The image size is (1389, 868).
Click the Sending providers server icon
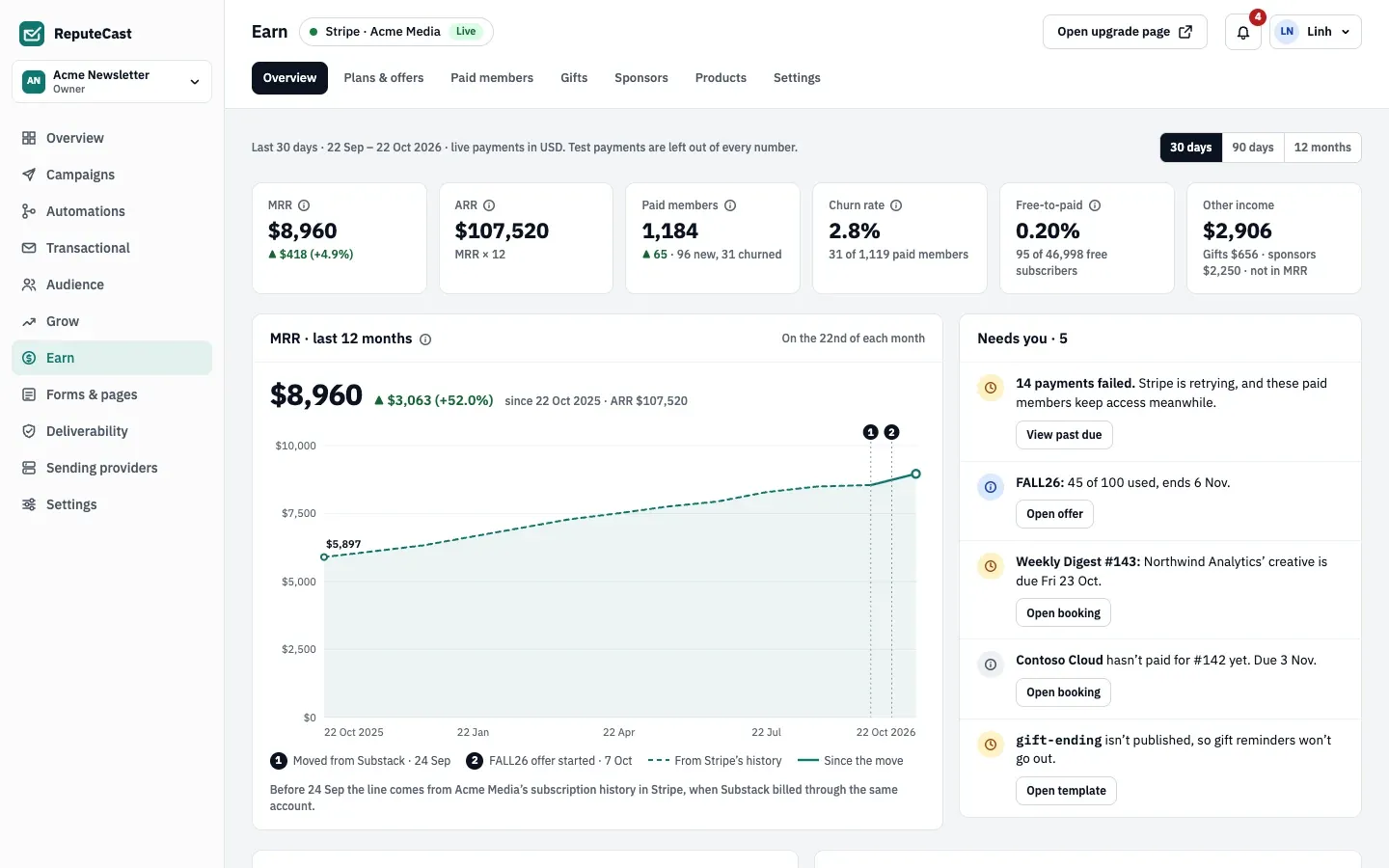click(29, 468)
